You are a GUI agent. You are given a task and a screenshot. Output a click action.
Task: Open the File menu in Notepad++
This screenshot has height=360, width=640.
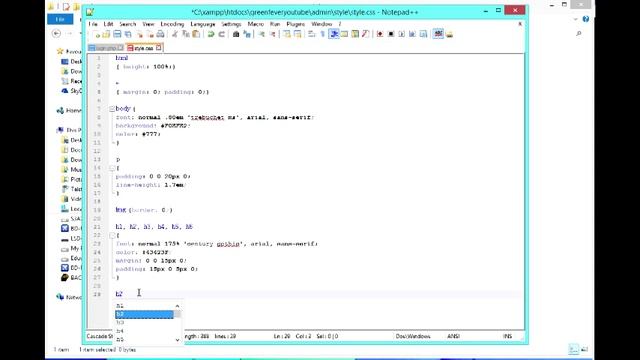(x=93, y=24)
